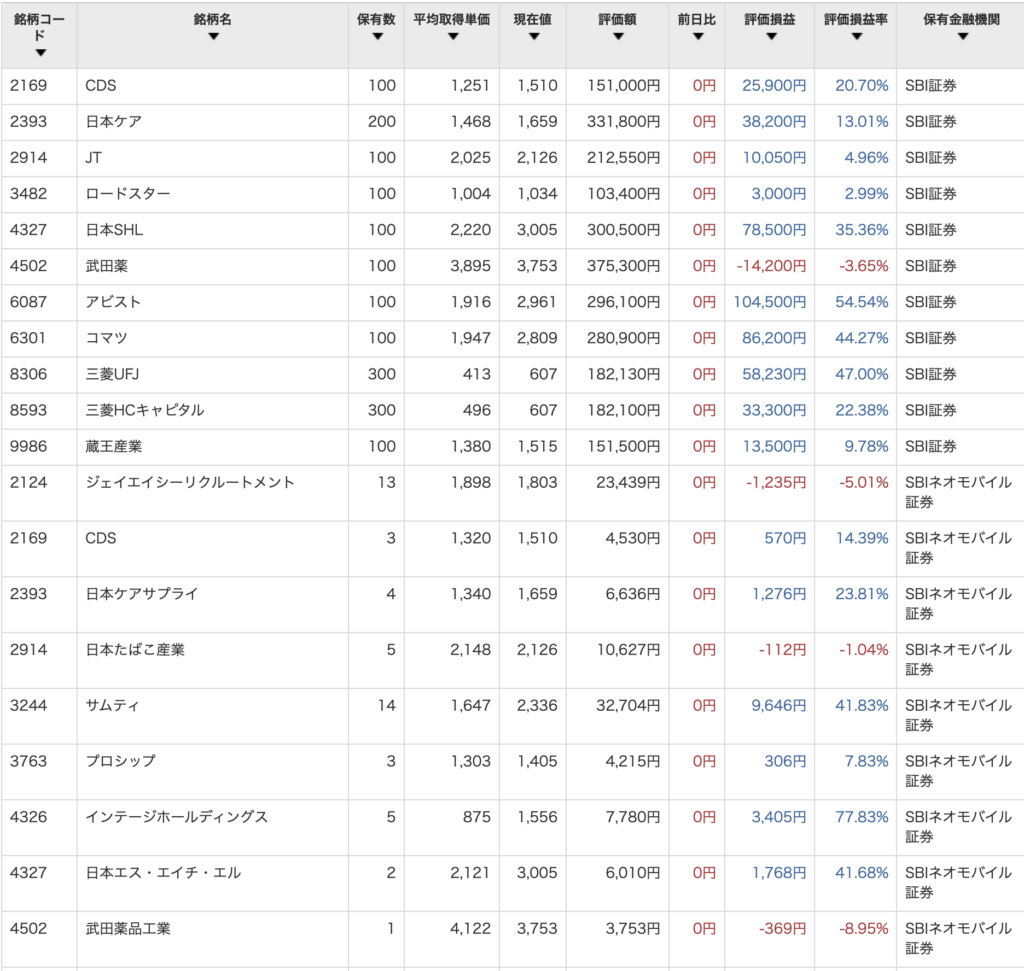
Task: Sort by 銘柄名 column arrow
Action: (213, 37)
